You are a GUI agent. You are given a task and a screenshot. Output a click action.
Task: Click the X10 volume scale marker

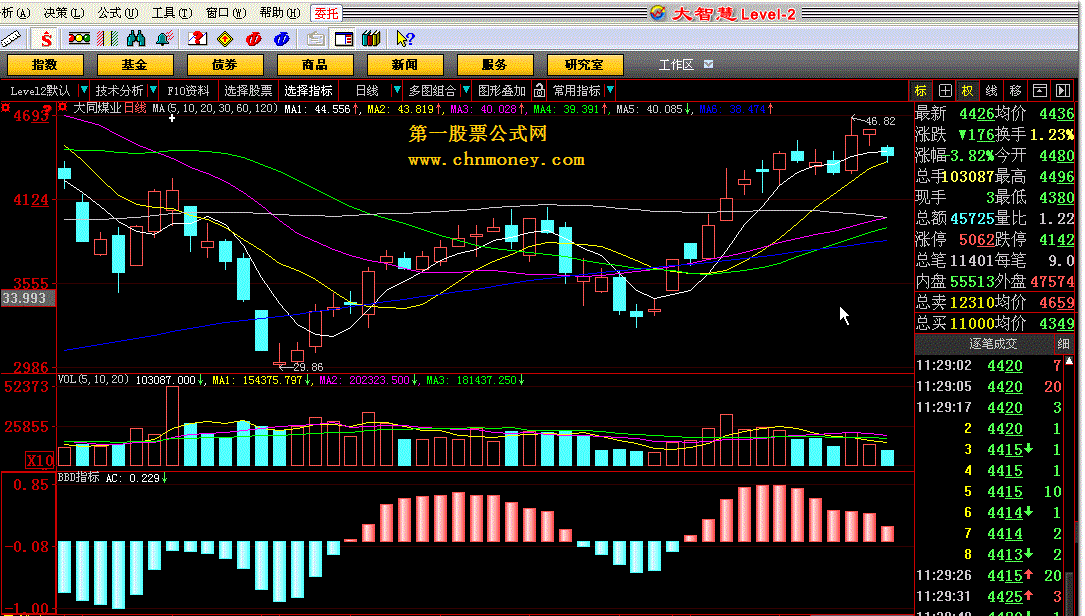point(39,460)
